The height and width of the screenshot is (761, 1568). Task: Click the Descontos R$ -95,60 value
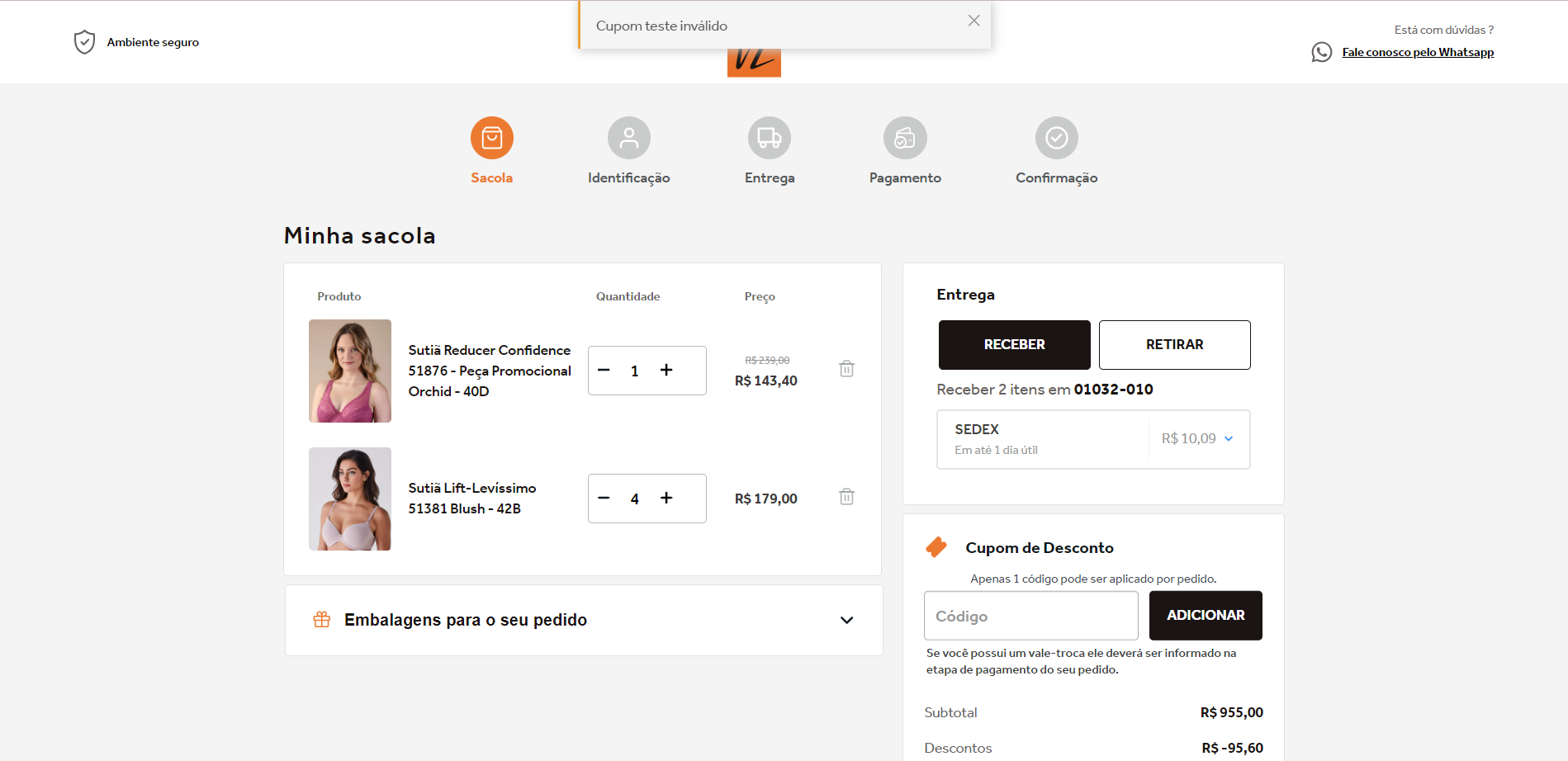pyautogui.click(x=1233, y=749)
